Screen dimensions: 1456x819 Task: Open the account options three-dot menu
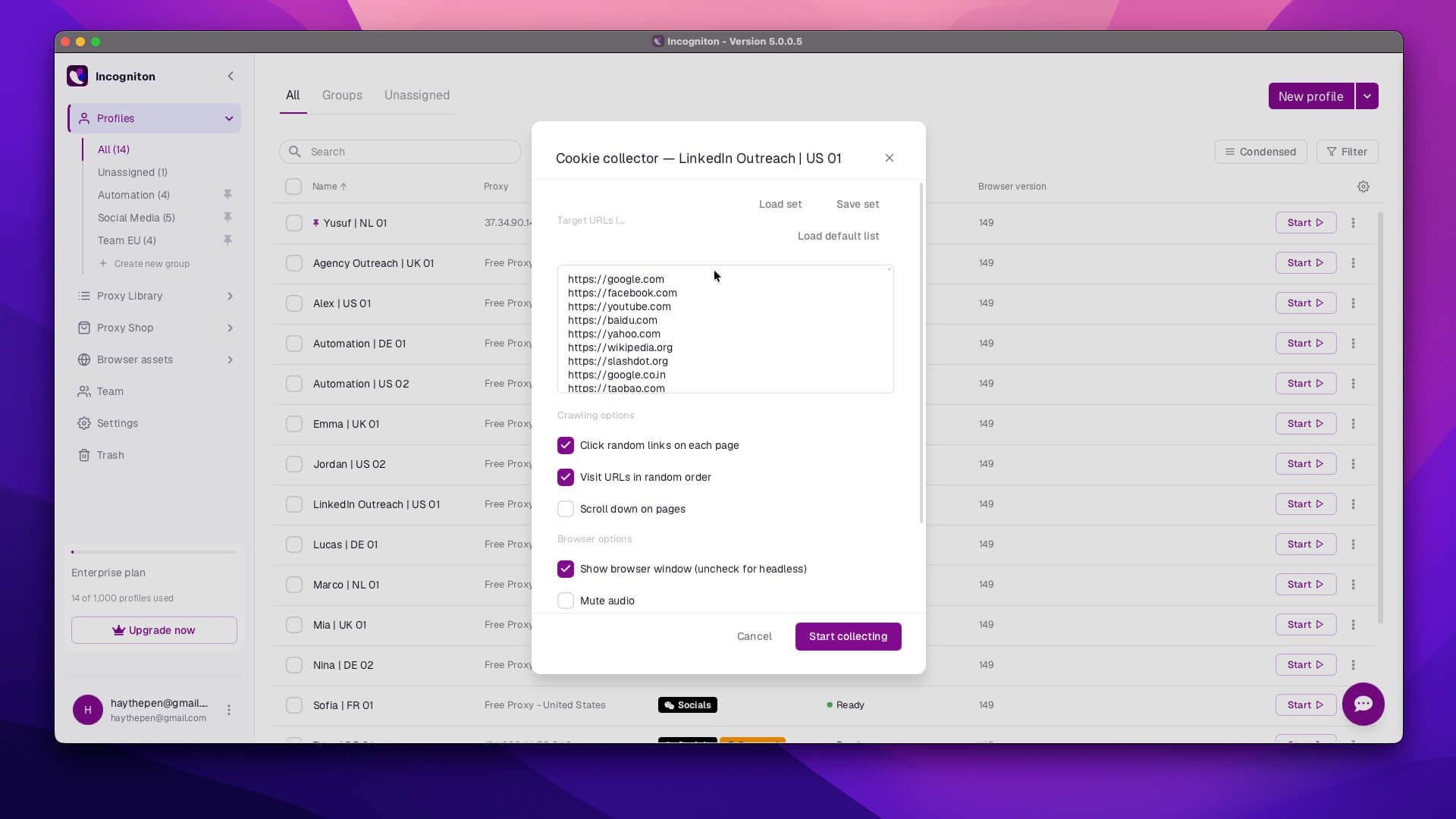(229, 710)
